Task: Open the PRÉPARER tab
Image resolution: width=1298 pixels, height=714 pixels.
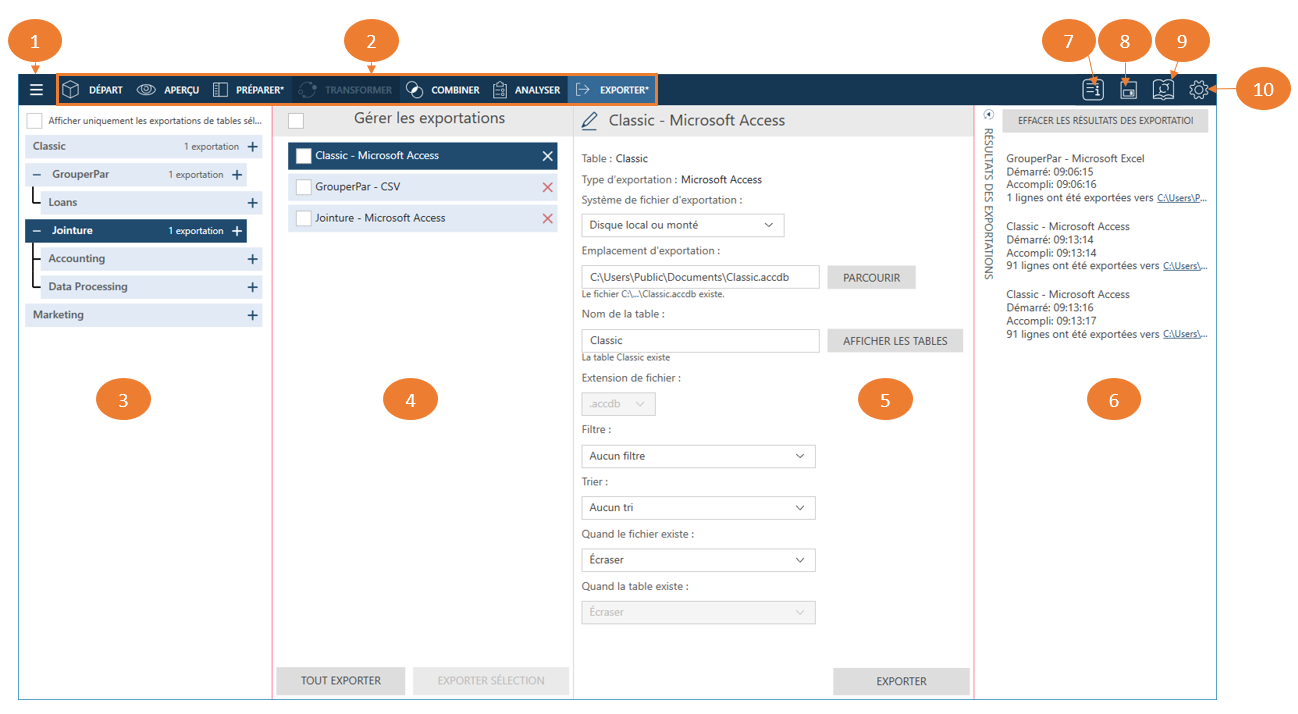Action: (248, 90)
